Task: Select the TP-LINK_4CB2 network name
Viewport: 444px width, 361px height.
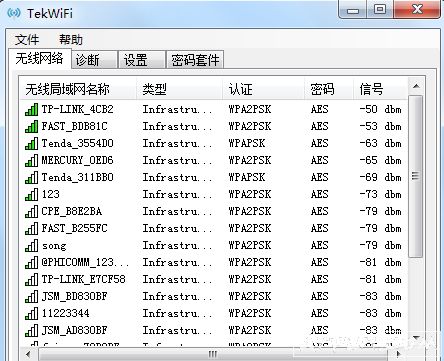Action: pyautogui.click(x=77, y=109)
